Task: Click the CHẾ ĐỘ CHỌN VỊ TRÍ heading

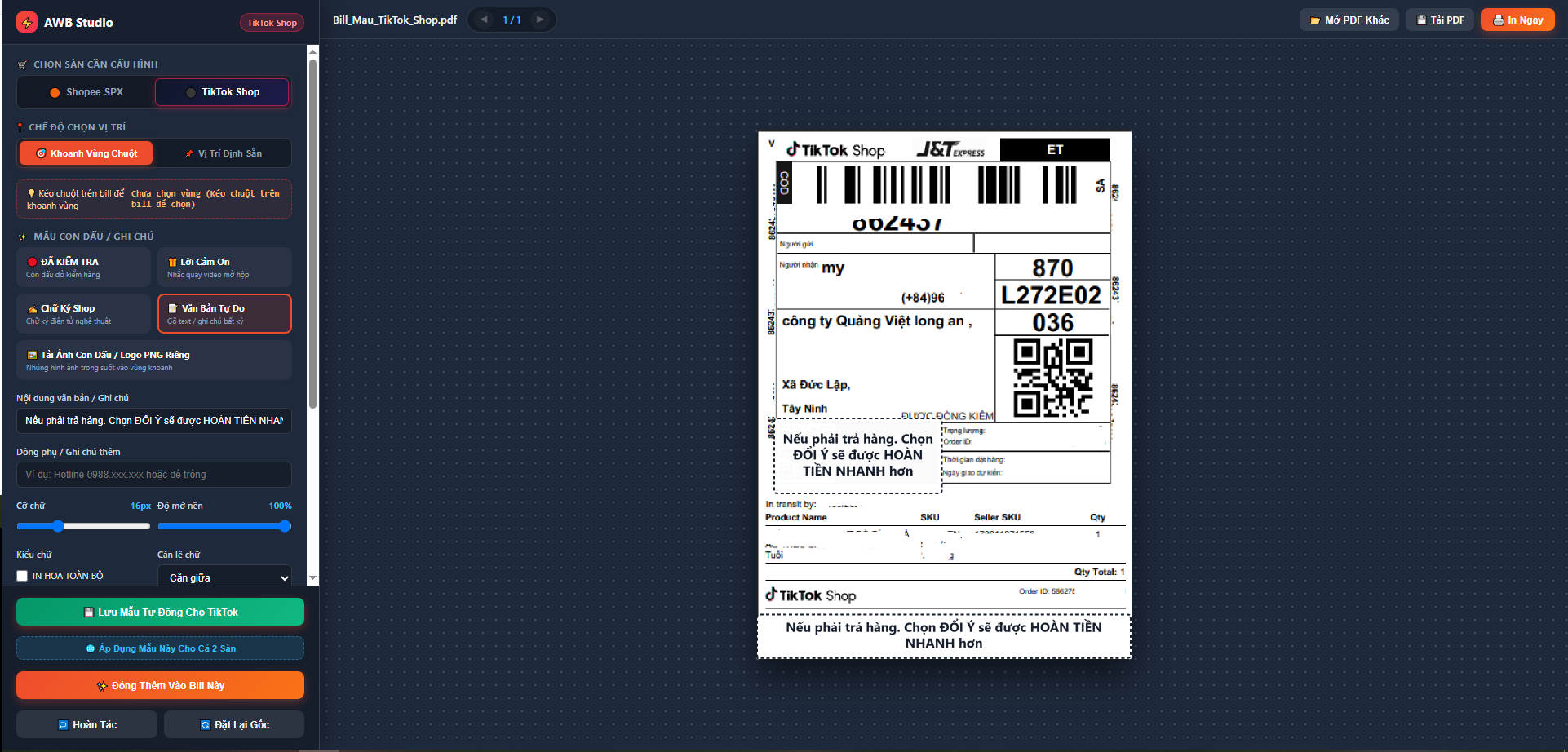Action: (x=78, y=127)
